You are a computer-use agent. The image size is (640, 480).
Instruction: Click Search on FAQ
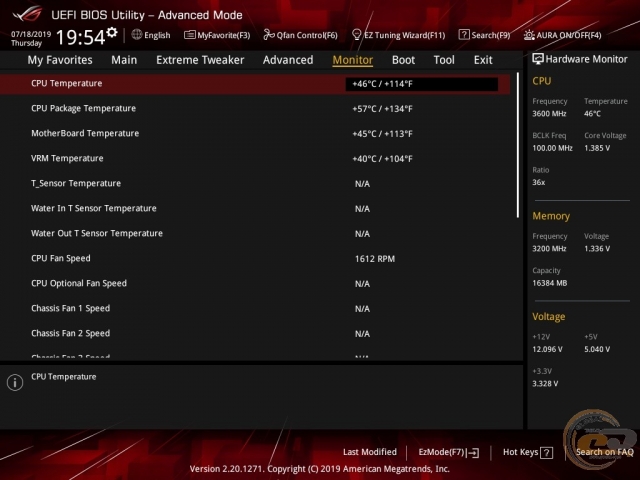tap(604, 452)
